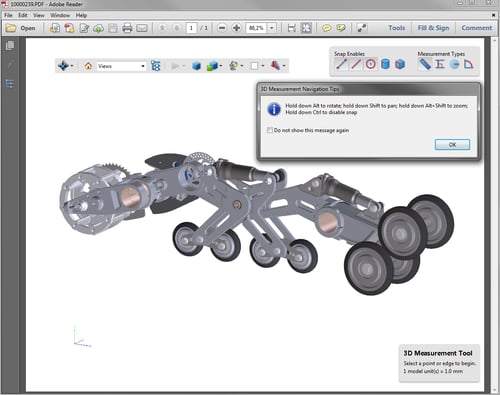Click the zoom percentage field 86,2%
This screenshot has height=395, width=500.
[256, 28]
